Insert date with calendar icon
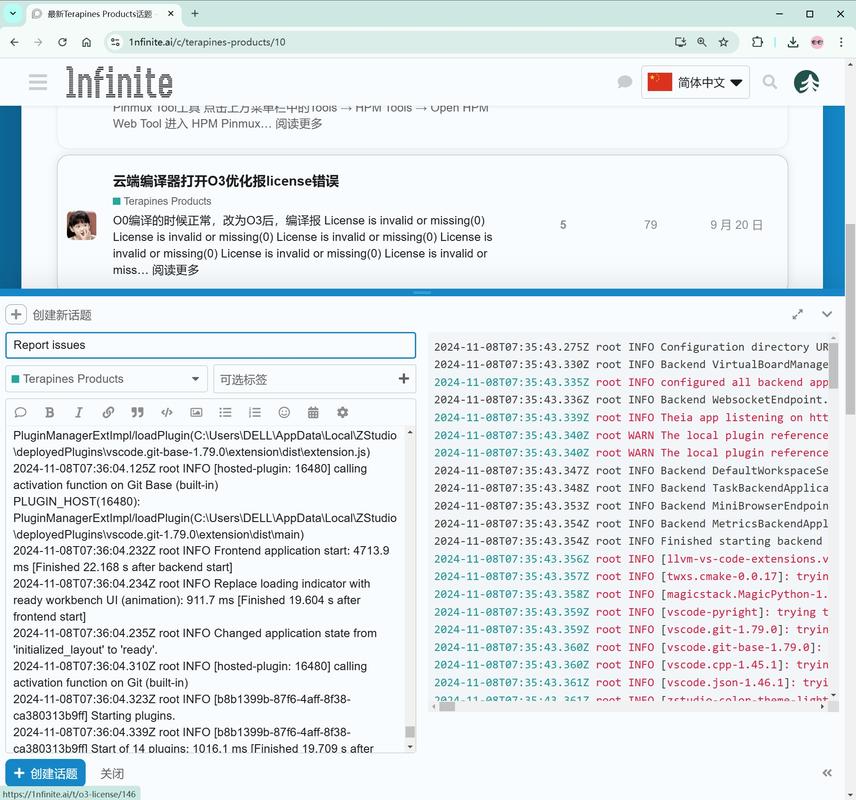Screen dimensions: 856x800 pyautogui.click(x=313, y=412)
